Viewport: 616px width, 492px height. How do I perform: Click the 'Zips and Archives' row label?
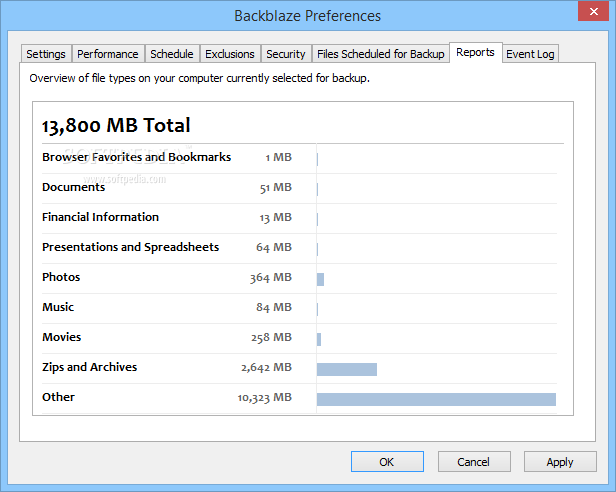tap(90, 367)
